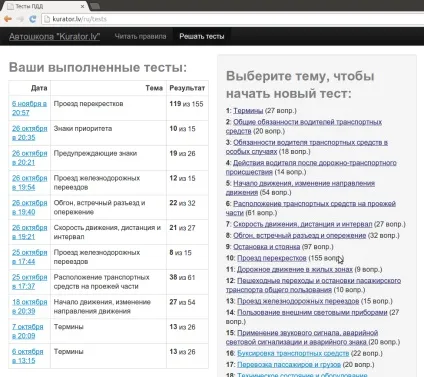This screenshot has height=377, width=424.
Task: Start topic Применение звукового сигнала
Action: pos(302,337)
